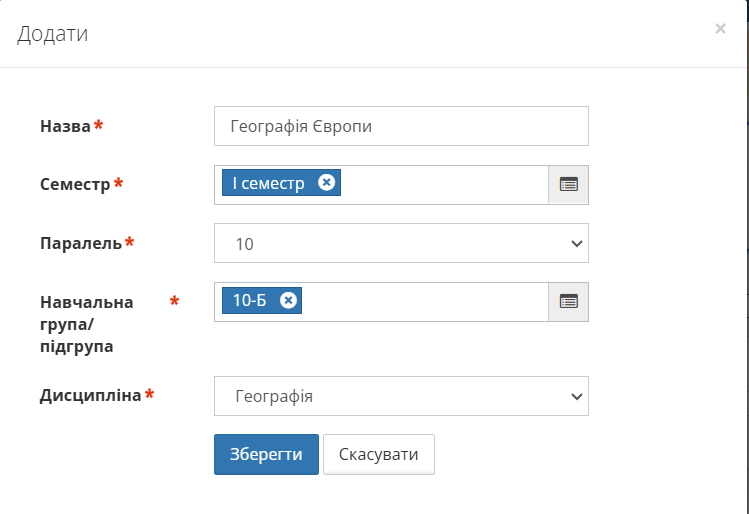Remove the "10-Б" group tag

tap(288, 300)
